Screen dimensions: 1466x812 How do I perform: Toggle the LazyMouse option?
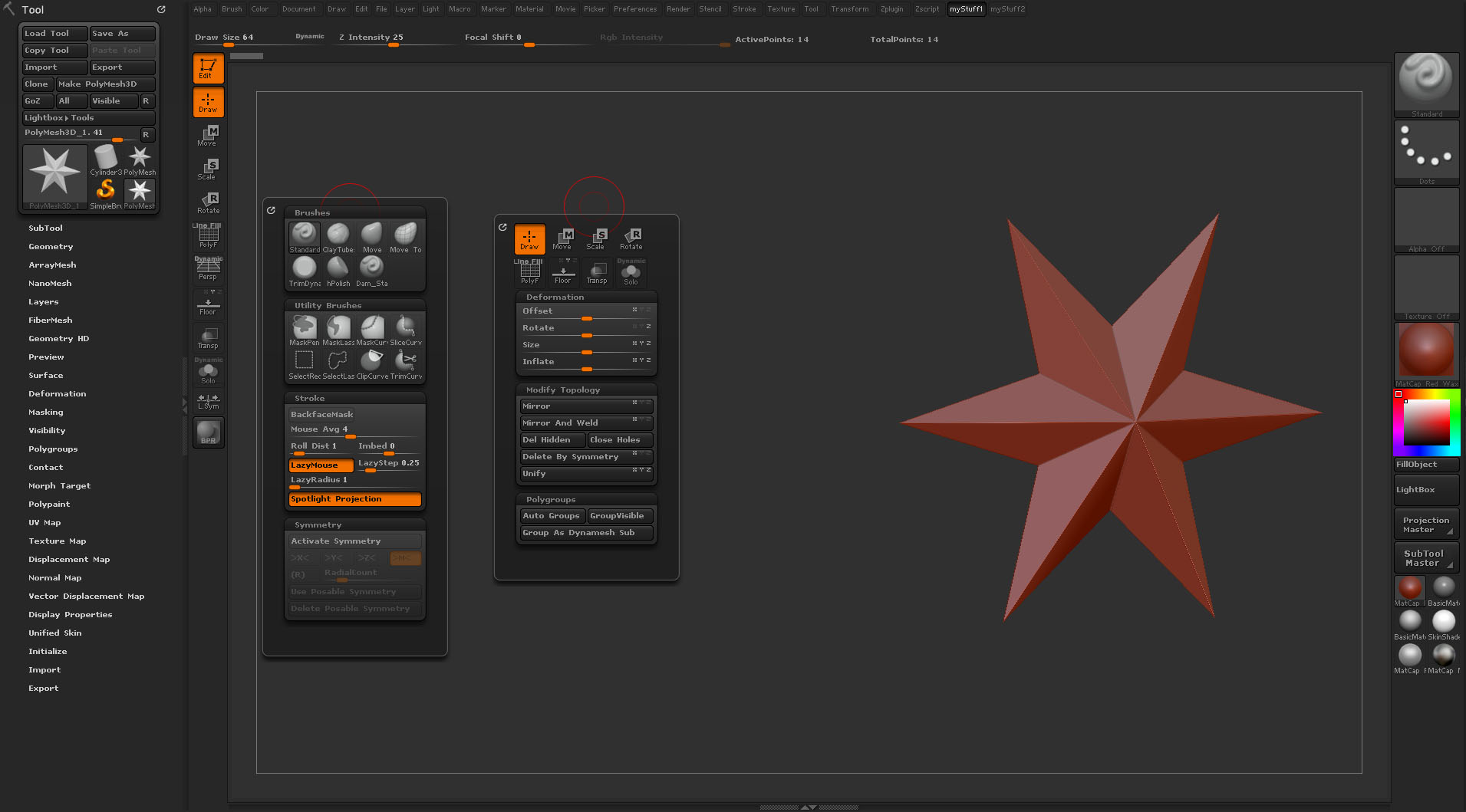point(321,465)
